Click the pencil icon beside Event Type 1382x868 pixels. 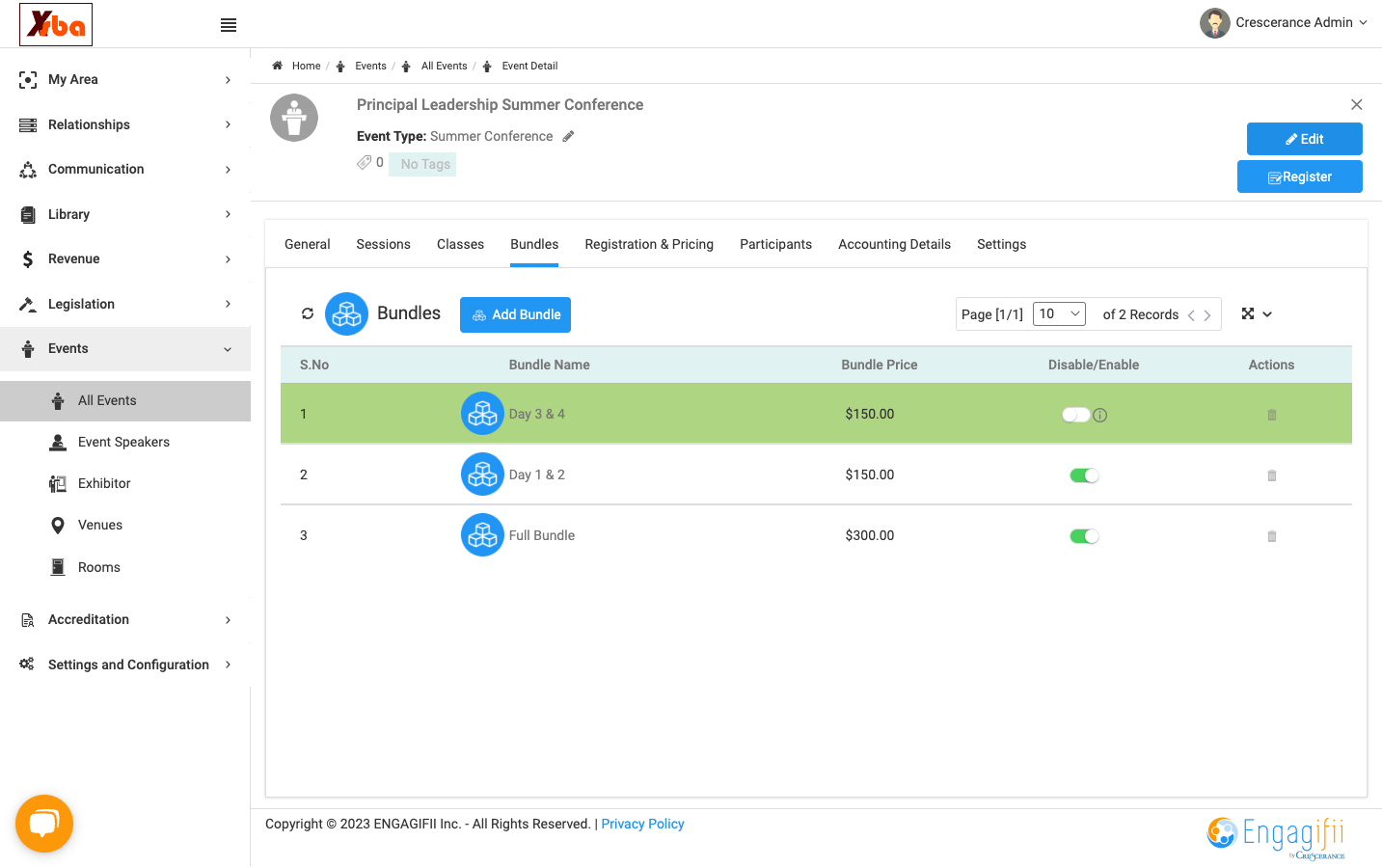[569, 136]
